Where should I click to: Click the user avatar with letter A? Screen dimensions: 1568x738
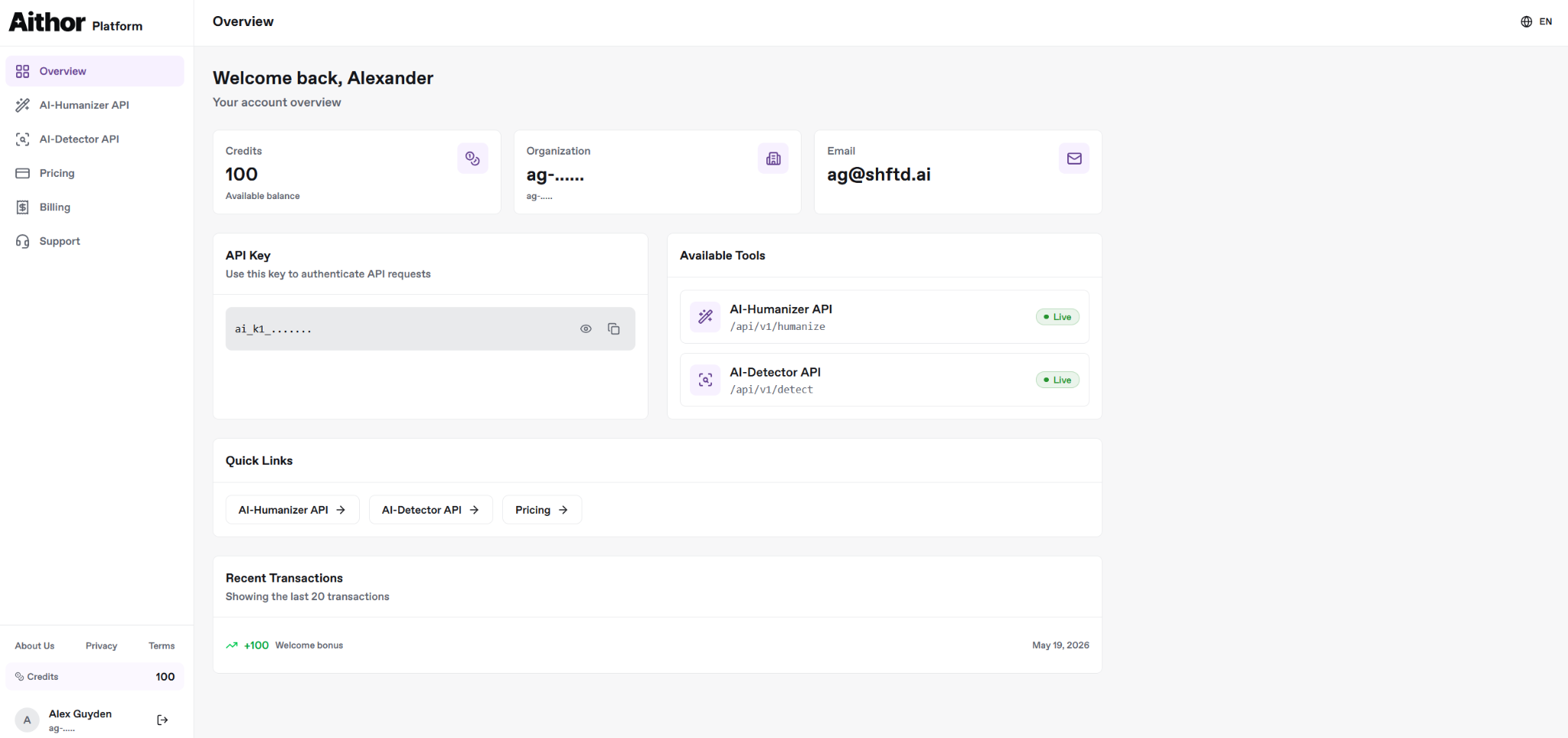coord(27,720)
